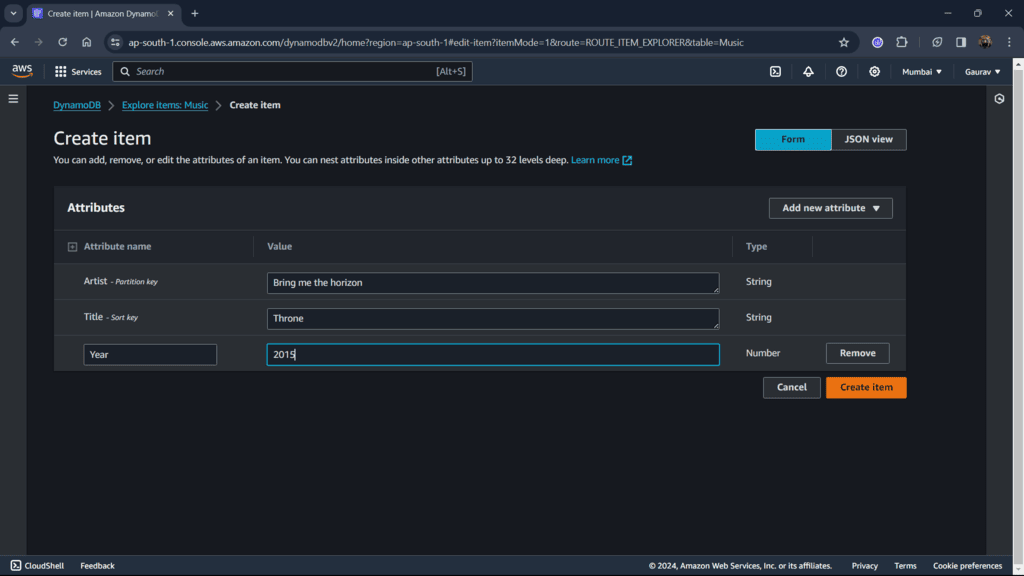Bookmark this page with star icon
The height and width of the screenshot is (576, 1024).
[x=844, y=42]
